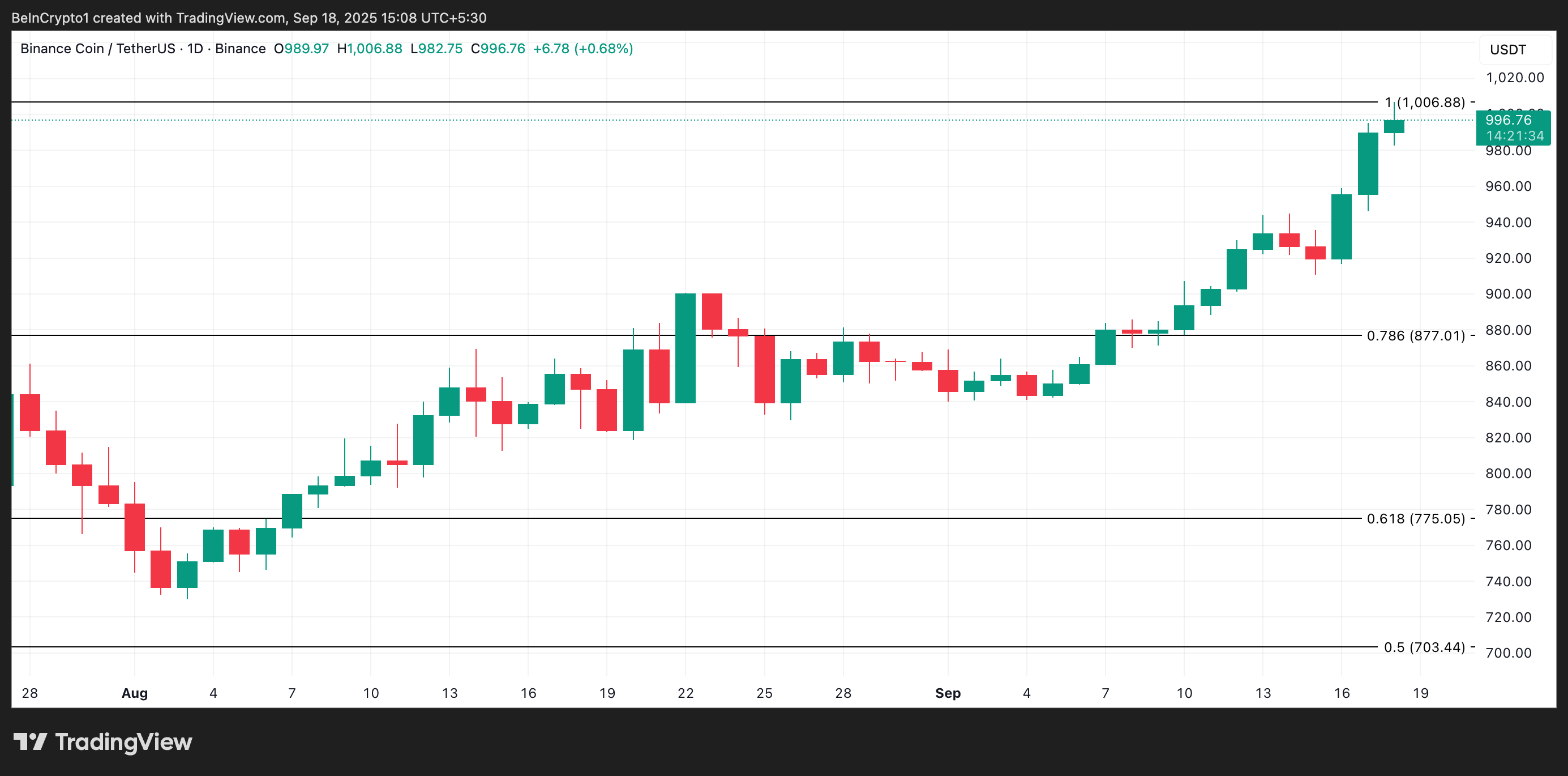The width and height of the screenshot is (1568, 776).
Task: Click the +6.78 (+0.68%) change value
Action: 582,49
